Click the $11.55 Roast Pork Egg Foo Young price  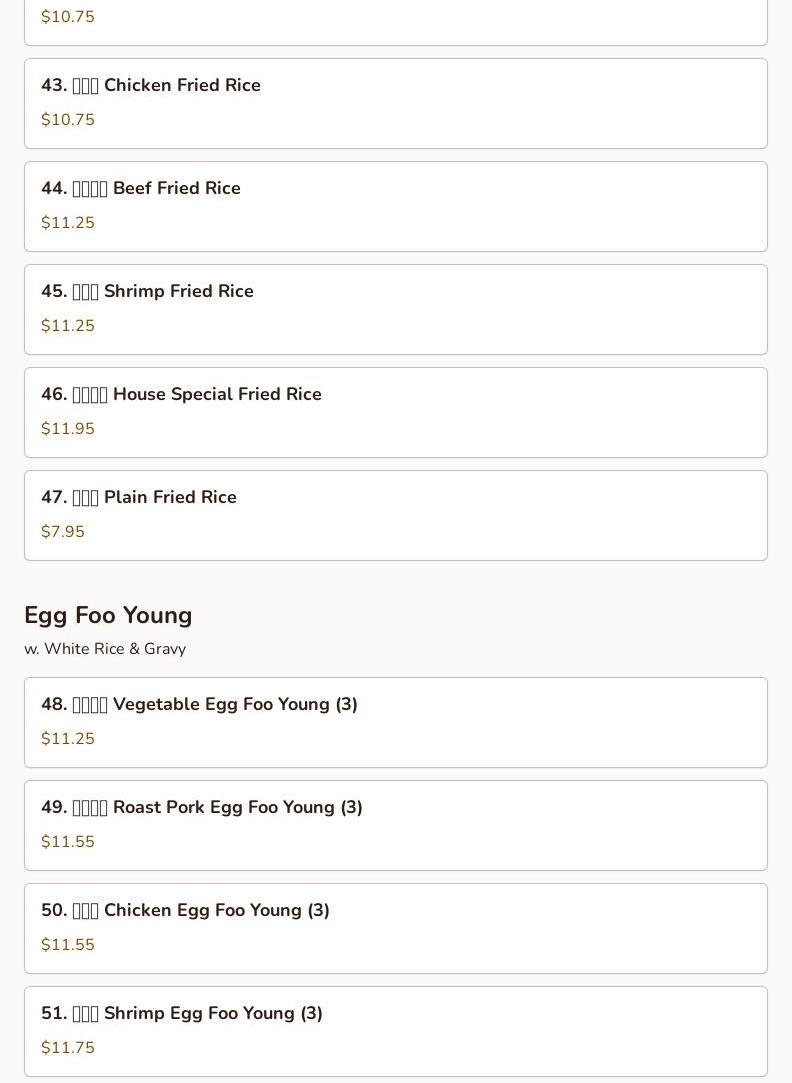pyautogui.click(x=68, y=842)
